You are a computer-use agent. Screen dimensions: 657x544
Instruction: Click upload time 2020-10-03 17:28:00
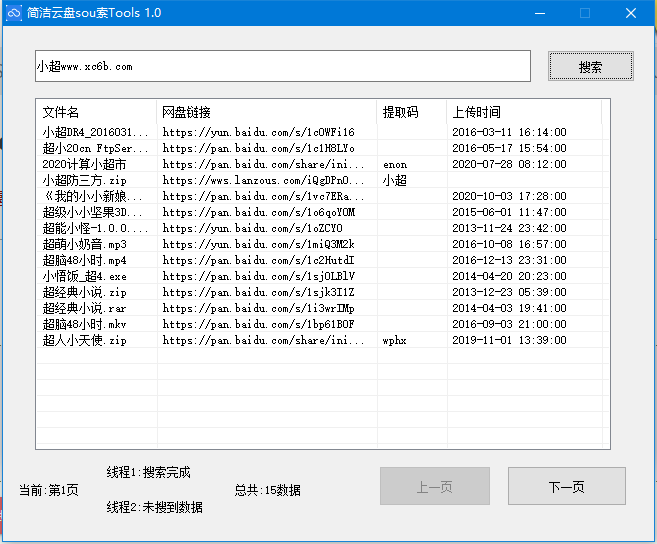coord(509,196)
